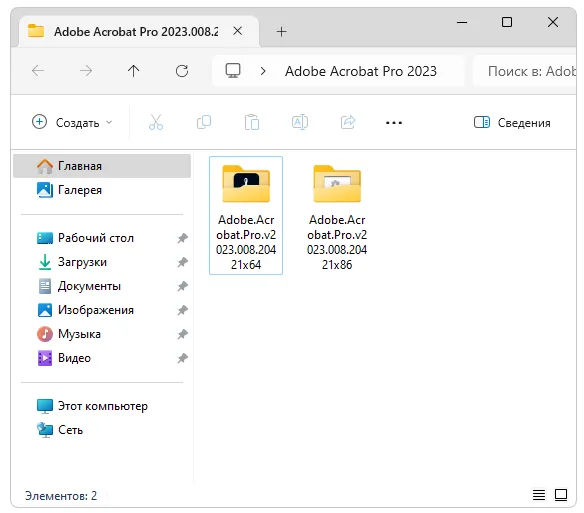
Task: Switch to large icons view button
Action: tap(561, 495)
